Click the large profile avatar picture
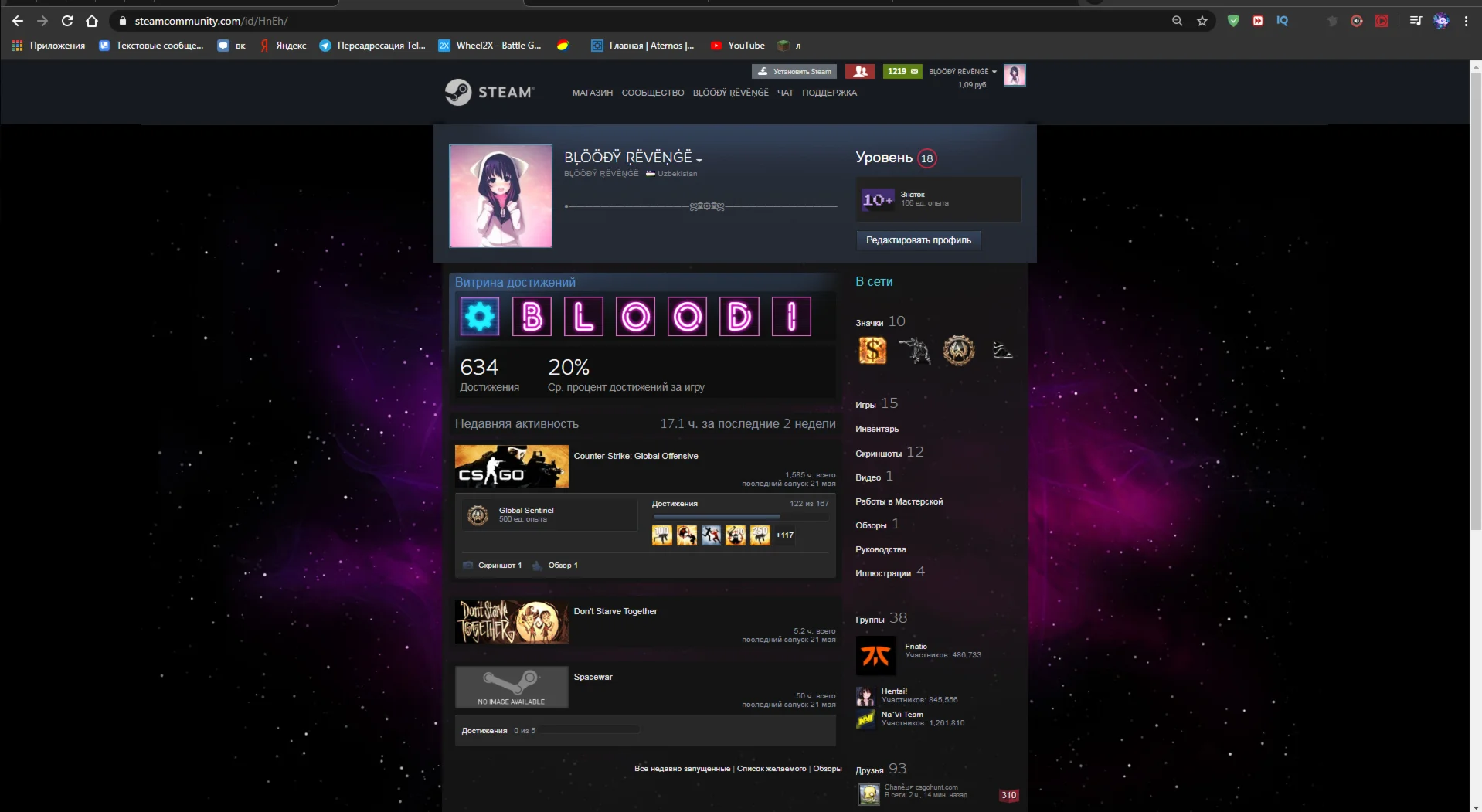1482x812 pixels. (x=501, y=196)
